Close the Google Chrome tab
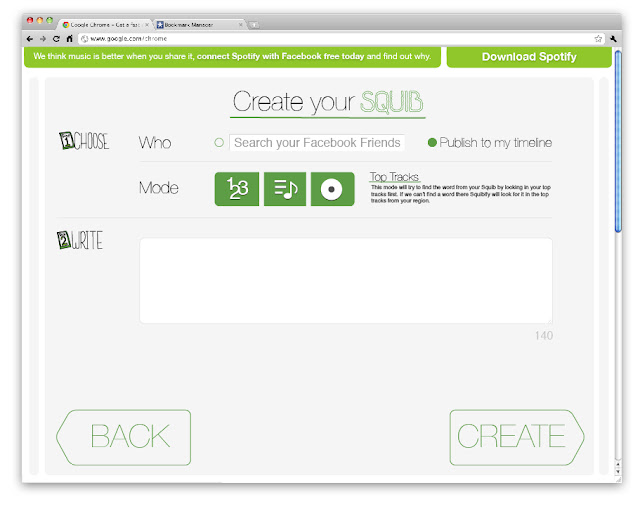 pyautogui.click(x=147, y=25)
